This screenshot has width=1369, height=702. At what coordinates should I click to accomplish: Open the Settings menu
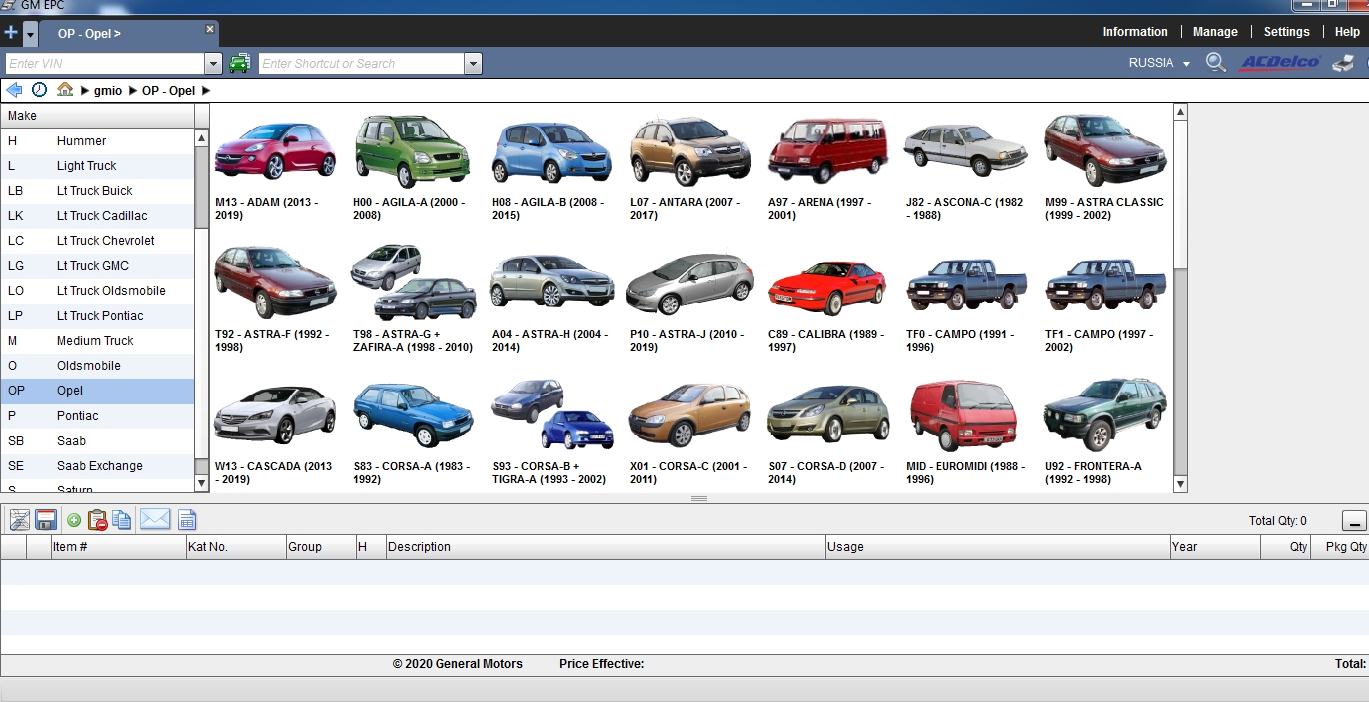pyautogui.click(x=1286, y=32)
